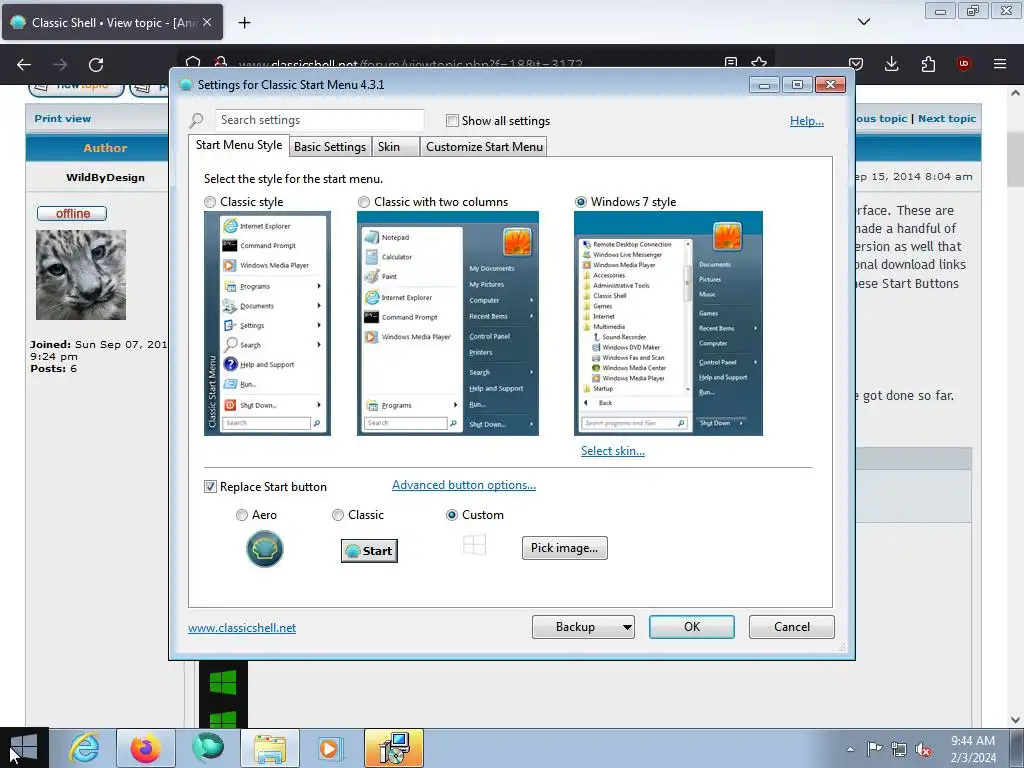Reload the page in Firefox
This screenshot has height=768, width=1024.
point(96,64)
